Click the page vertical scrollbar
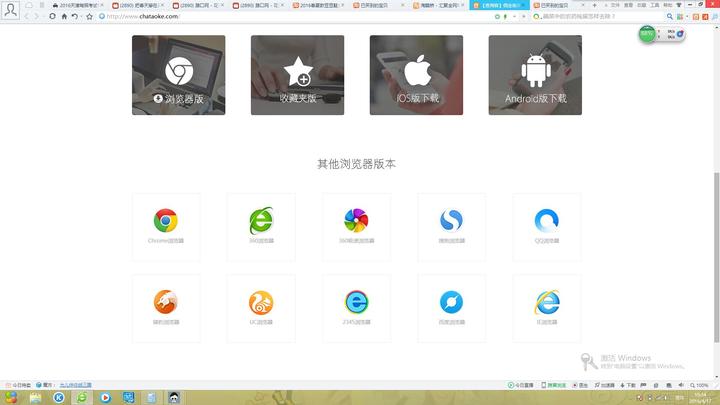Screen dimensions: 720x405 click(716, 257)
